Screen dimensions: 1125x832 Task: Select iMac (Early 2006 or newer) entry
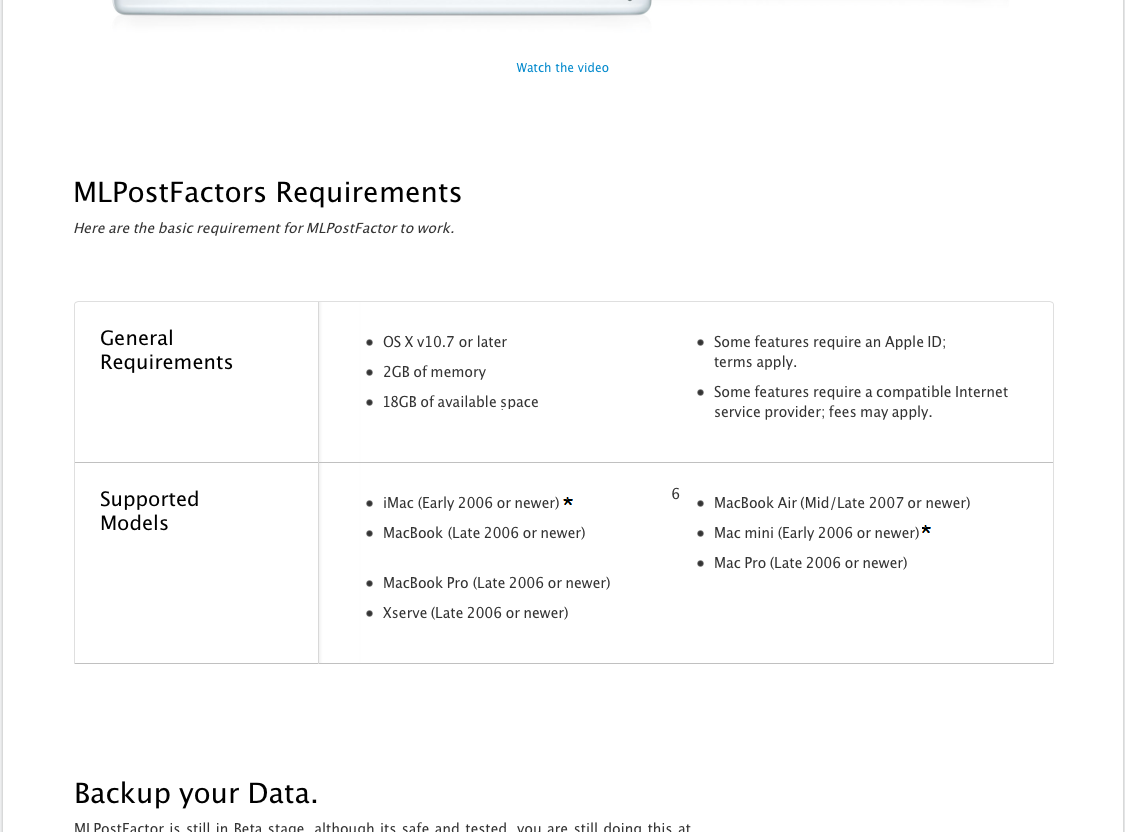point(471,503)
